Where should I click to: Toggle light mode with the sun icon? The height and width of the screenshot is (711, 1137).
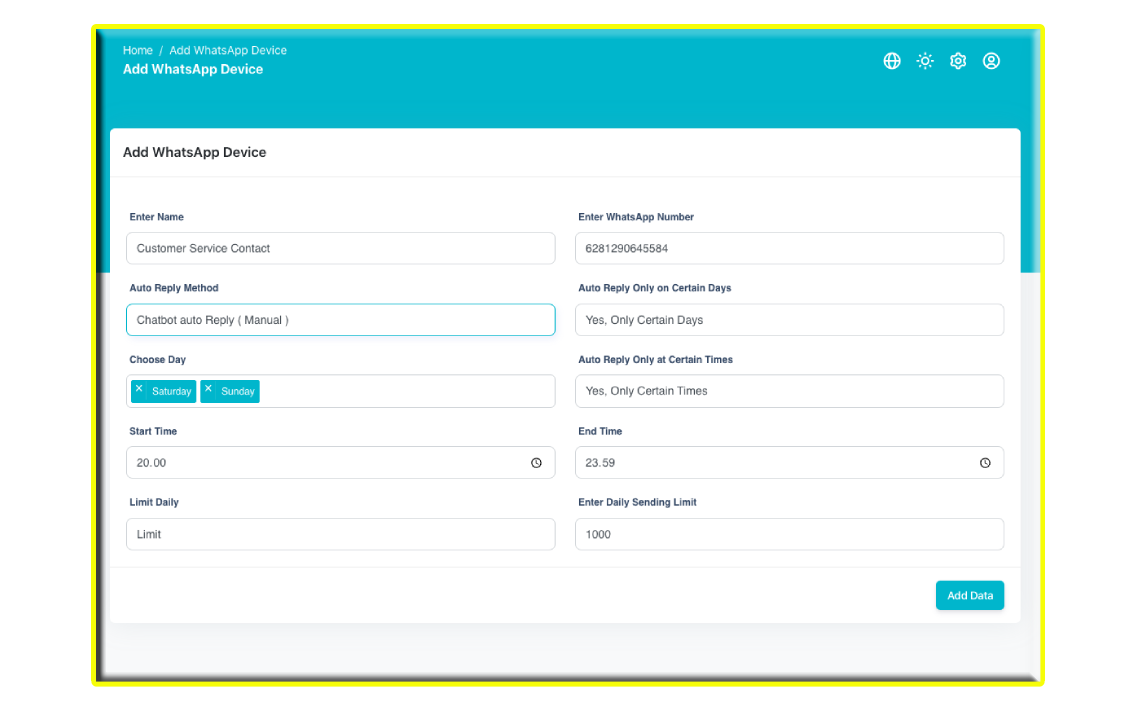[x=925, y=61]
